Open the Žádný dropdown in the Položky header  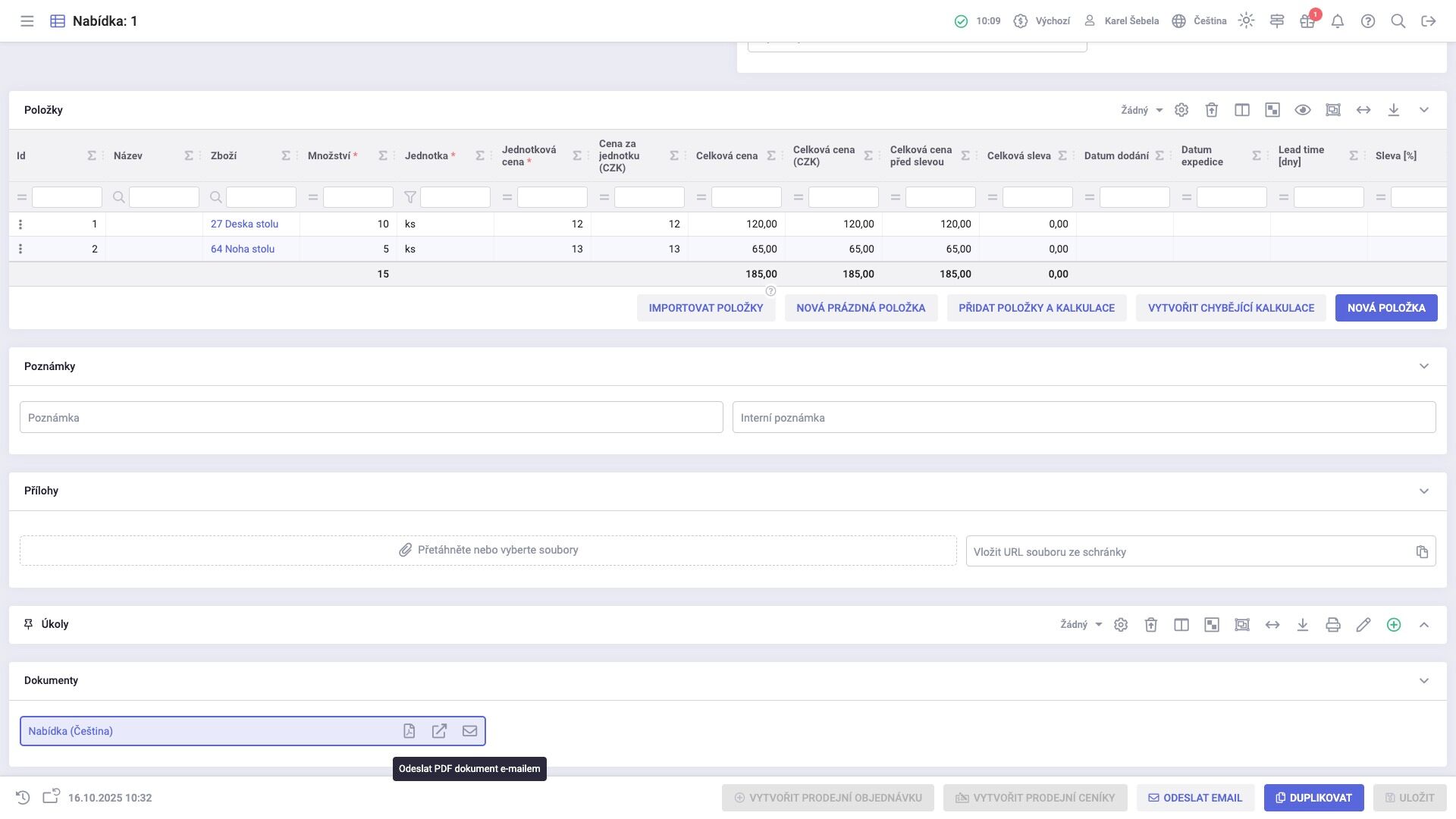click(1141, 110)
